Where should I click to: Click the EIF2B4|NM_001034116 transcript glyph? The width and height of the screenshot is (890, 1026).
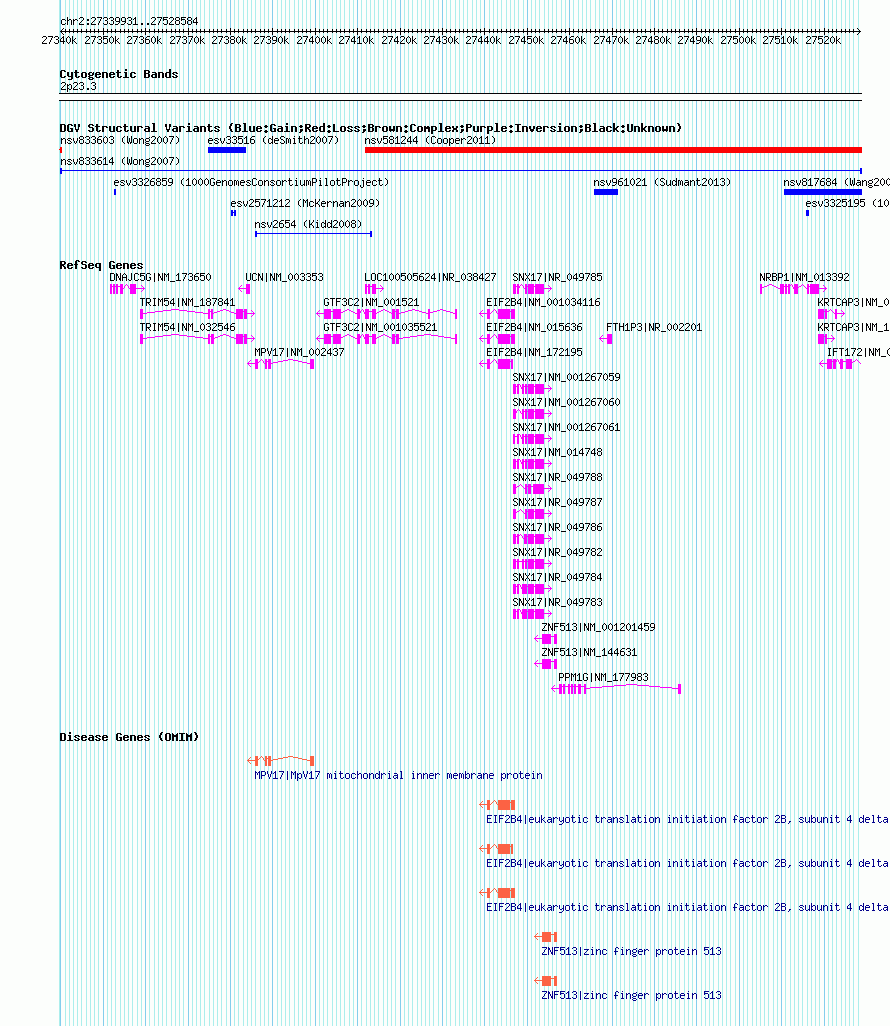coord(497,314)
